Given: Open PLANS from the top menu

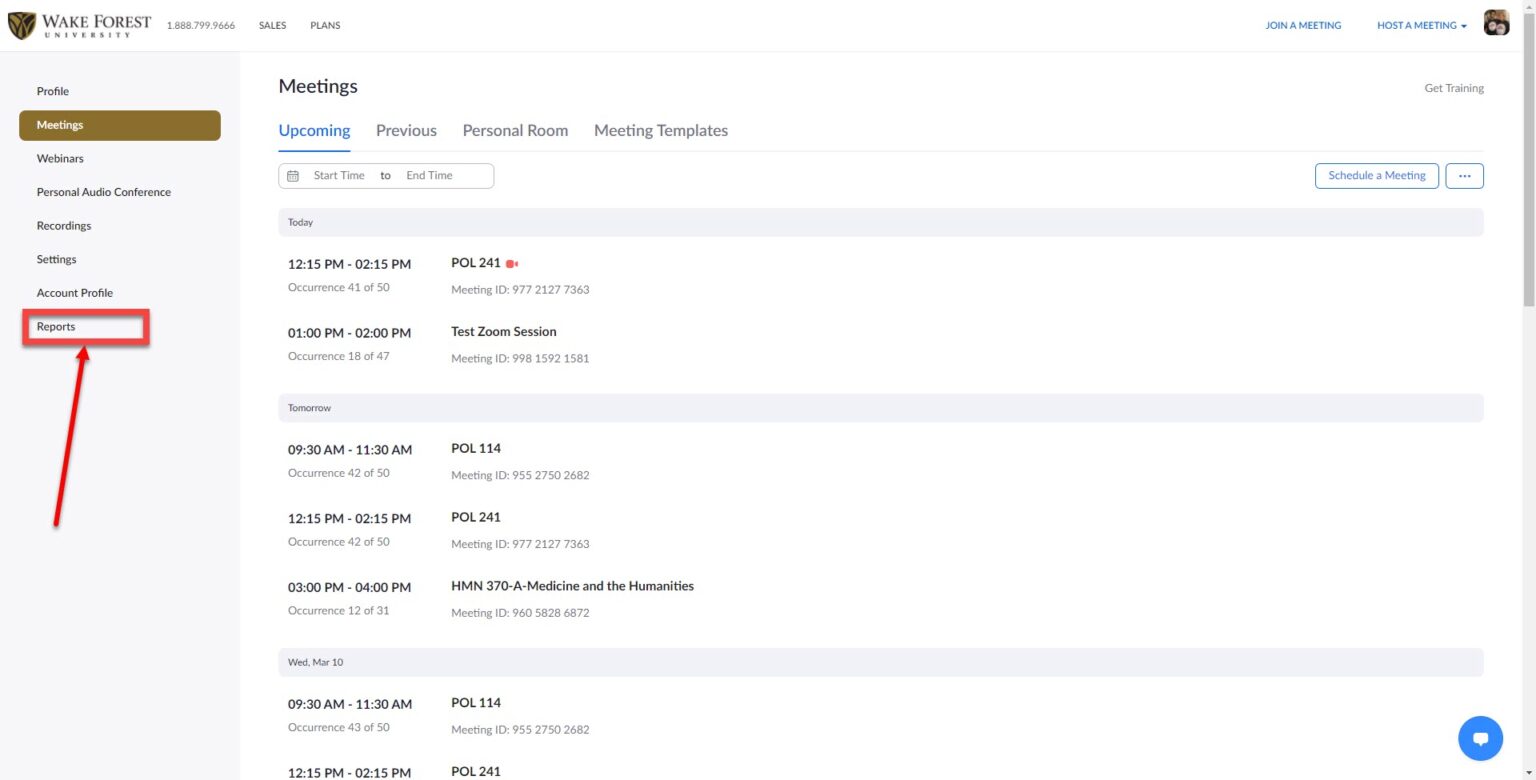Looking at the screenshot, I should coord(325,25).
